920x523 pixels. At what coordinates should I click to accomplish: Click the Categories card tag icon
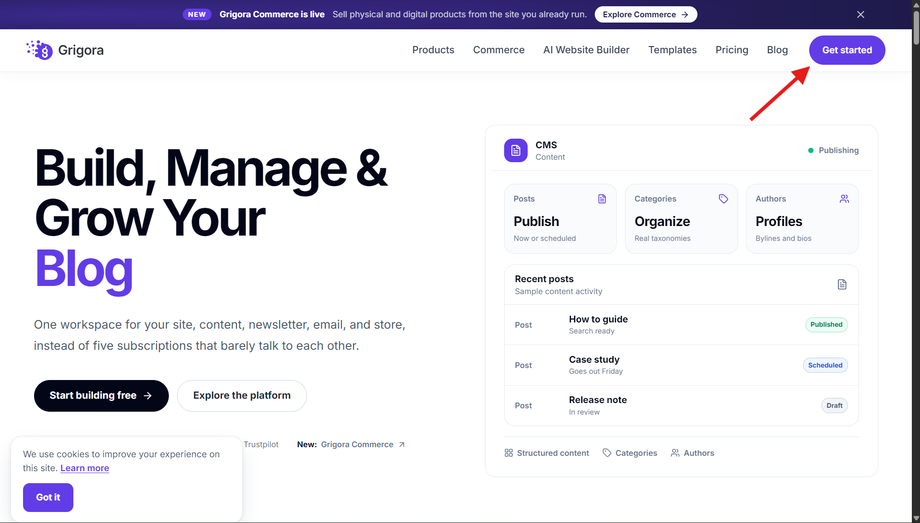(723, 199)
